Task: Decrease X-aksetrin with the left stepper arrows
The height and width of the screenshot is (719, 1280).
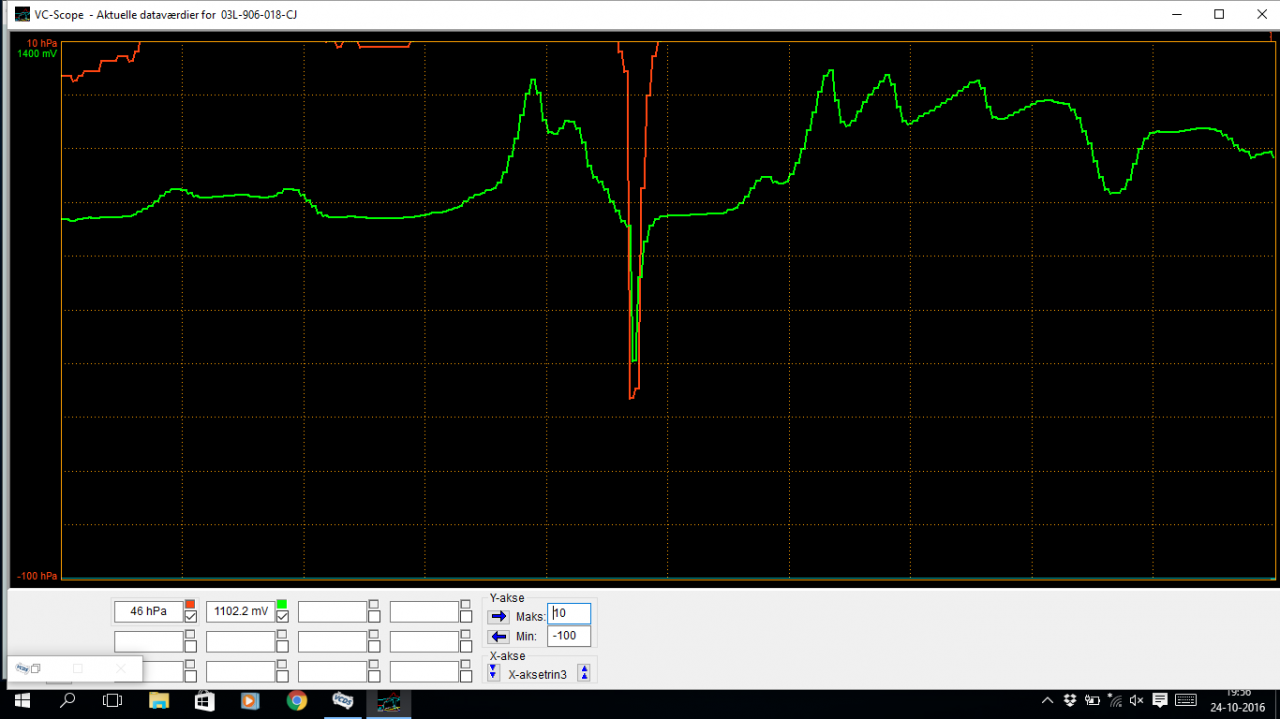Action: (x=492, y=672)
